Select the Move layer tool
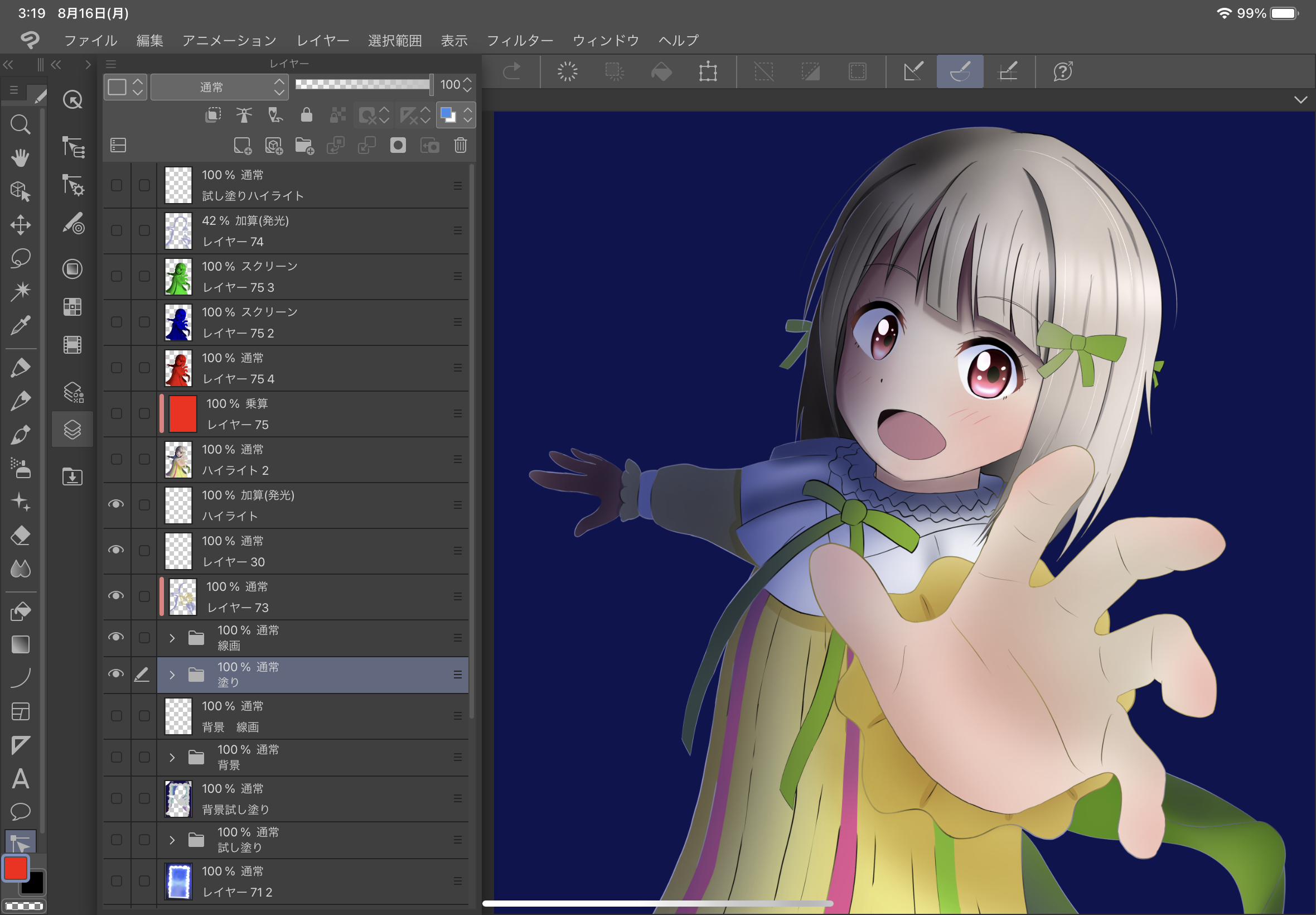The height and width of the screenshot is (915, 1316). pyautogui.click(x=21, y=225)
